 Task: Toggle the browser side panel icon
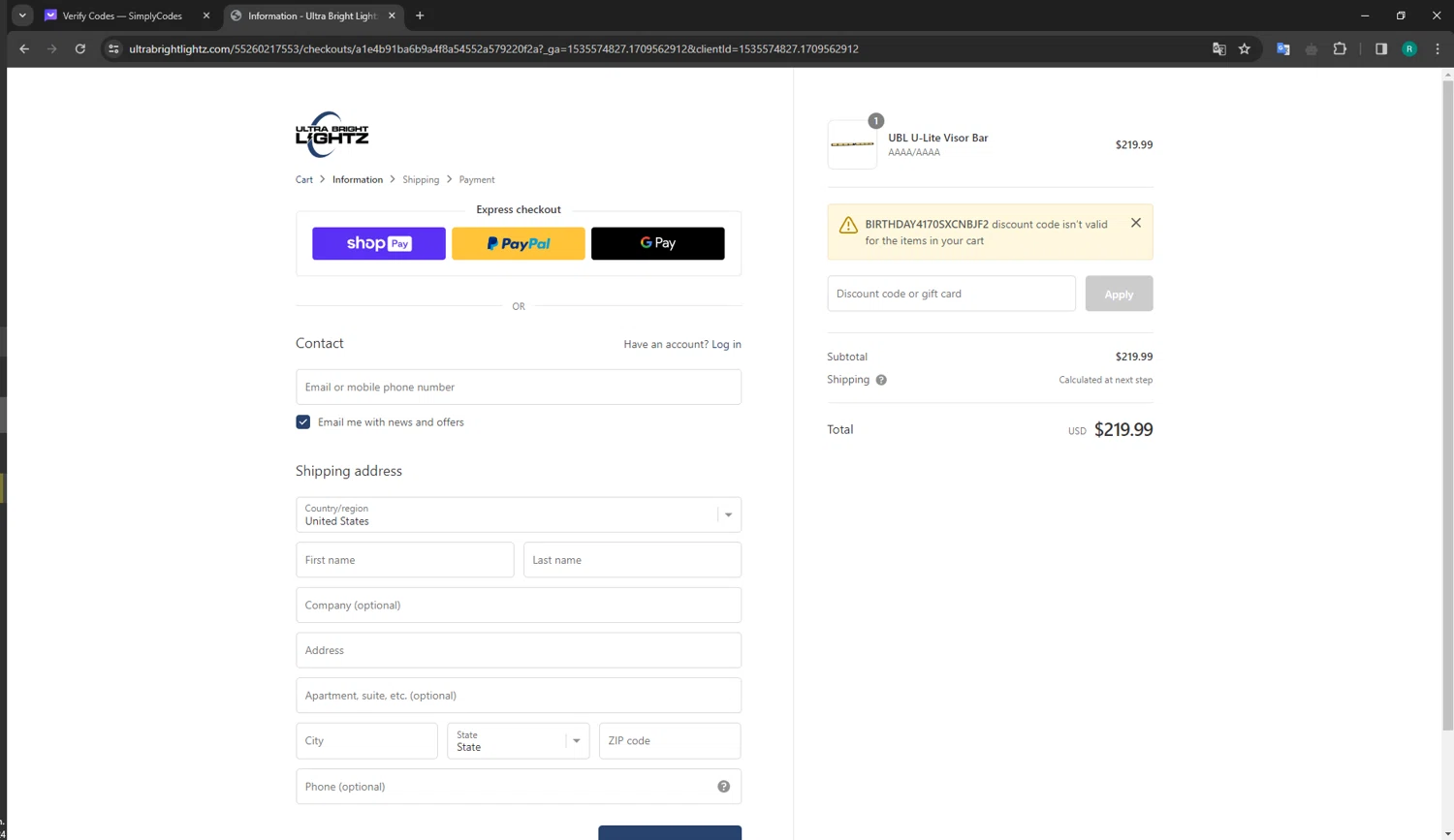pyautogui.click(x=1381, y=48)
